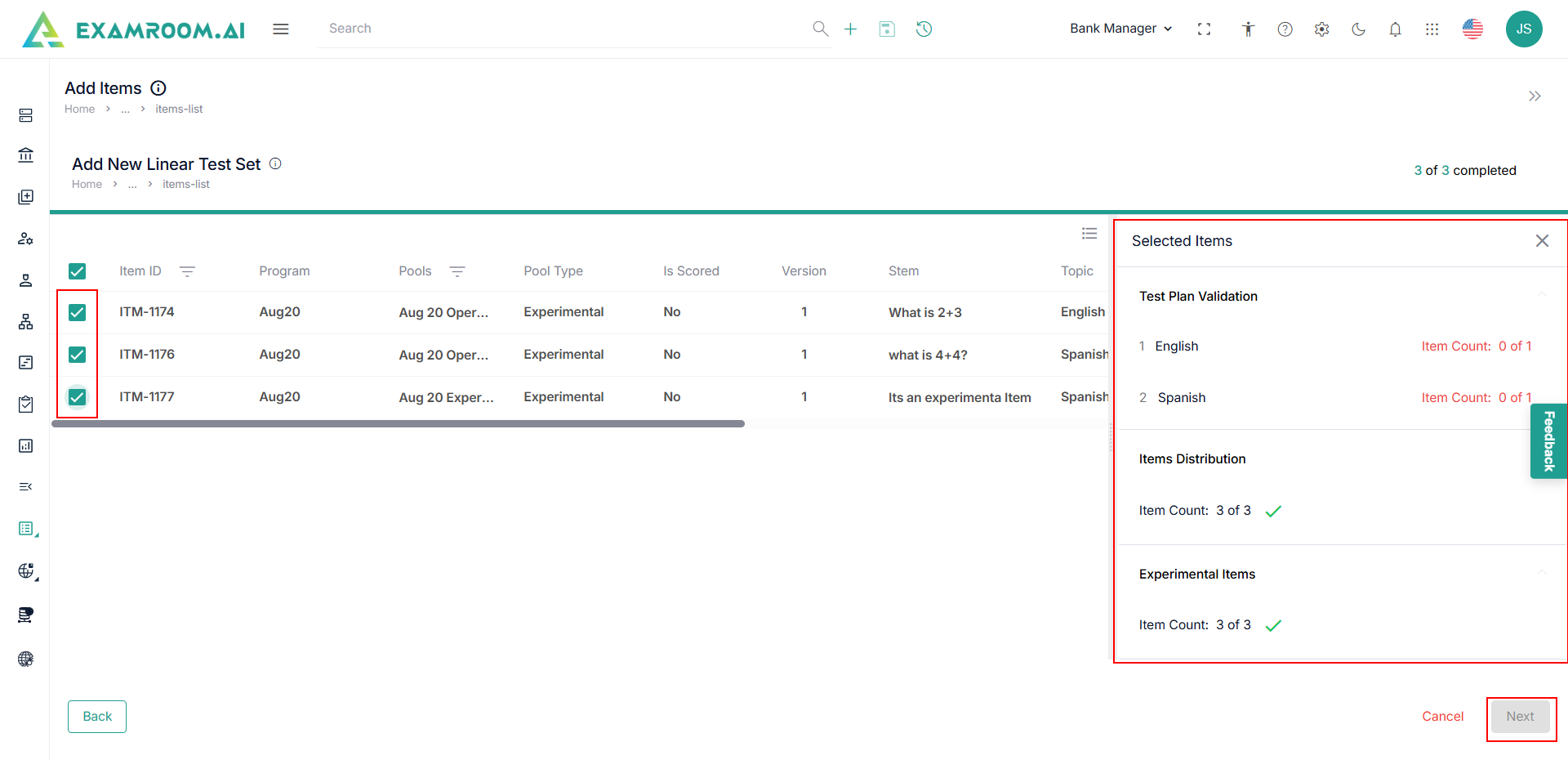This screenshot has width=1568, height=760.
Task: Click the Search input field
Action: (563, 29)
